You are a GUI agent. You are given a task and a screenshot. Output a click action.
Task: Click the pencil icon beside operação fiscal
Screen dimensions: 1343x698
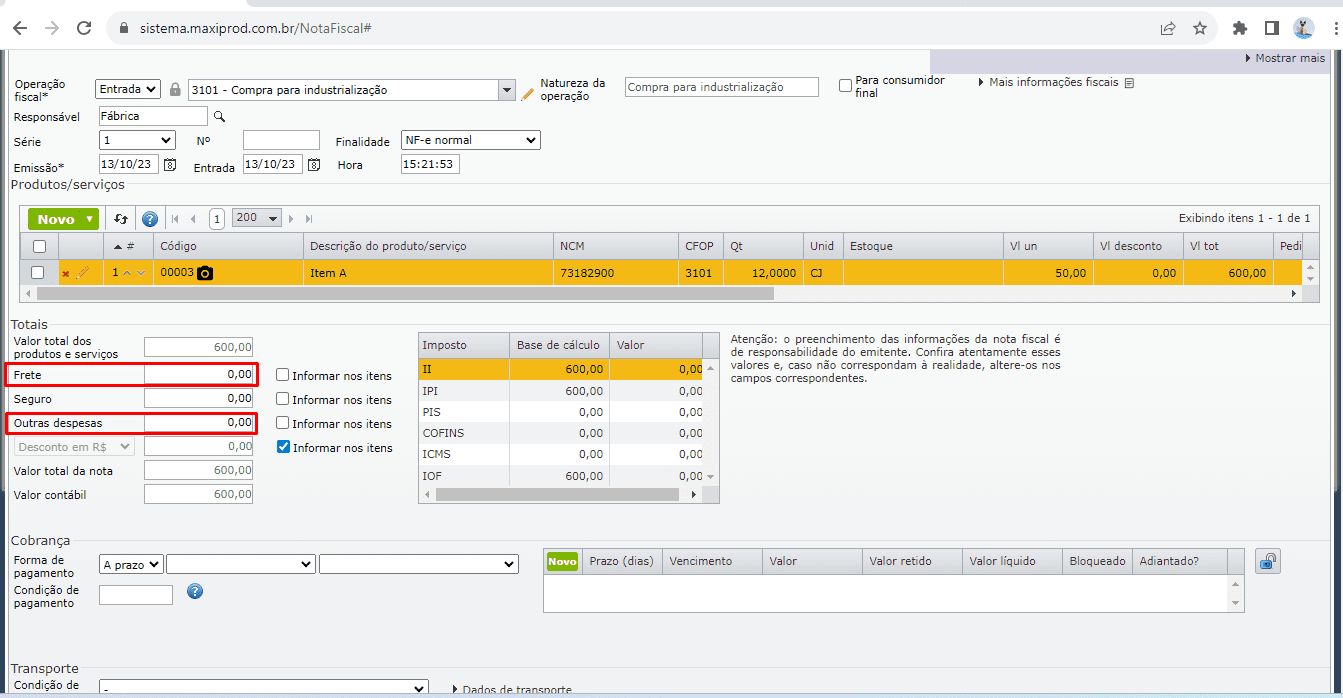coord(528,93)
